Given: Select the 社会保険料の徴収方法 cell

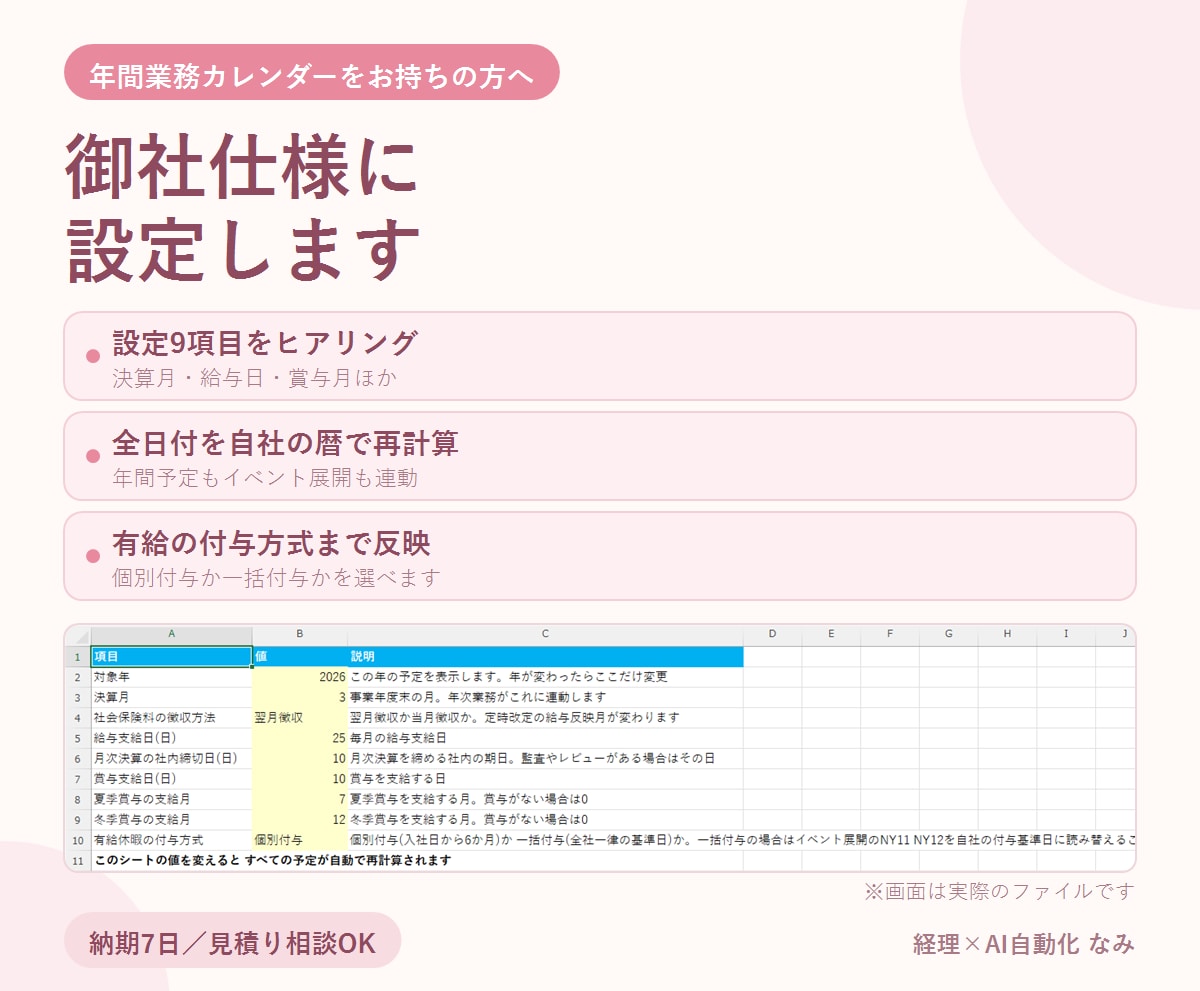Looking at the screenshot, I should [172, 718].
